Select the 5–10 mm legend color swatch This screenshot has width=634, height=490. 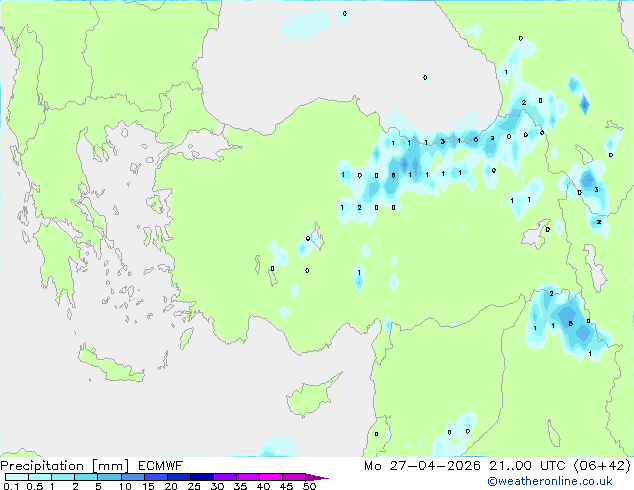(109, 477)
